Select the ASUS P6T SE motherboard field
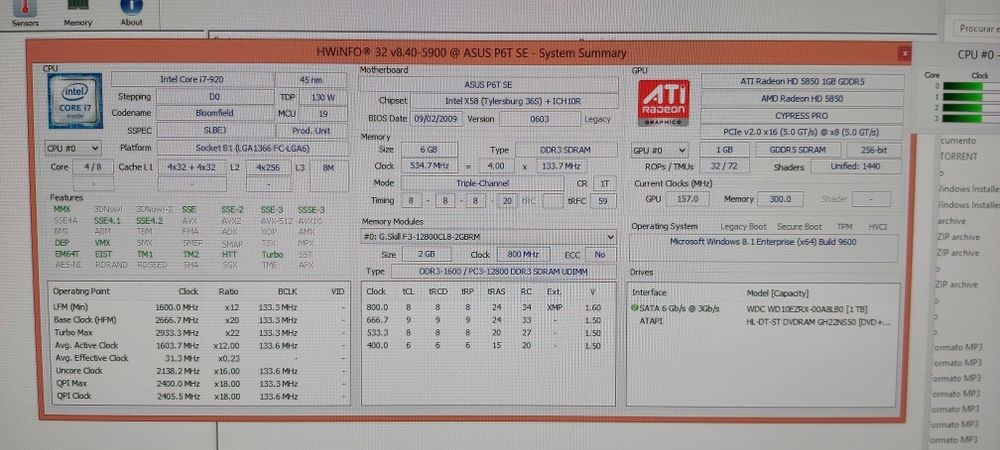Viewport: 1000px width, 450px height. (488, 85)
